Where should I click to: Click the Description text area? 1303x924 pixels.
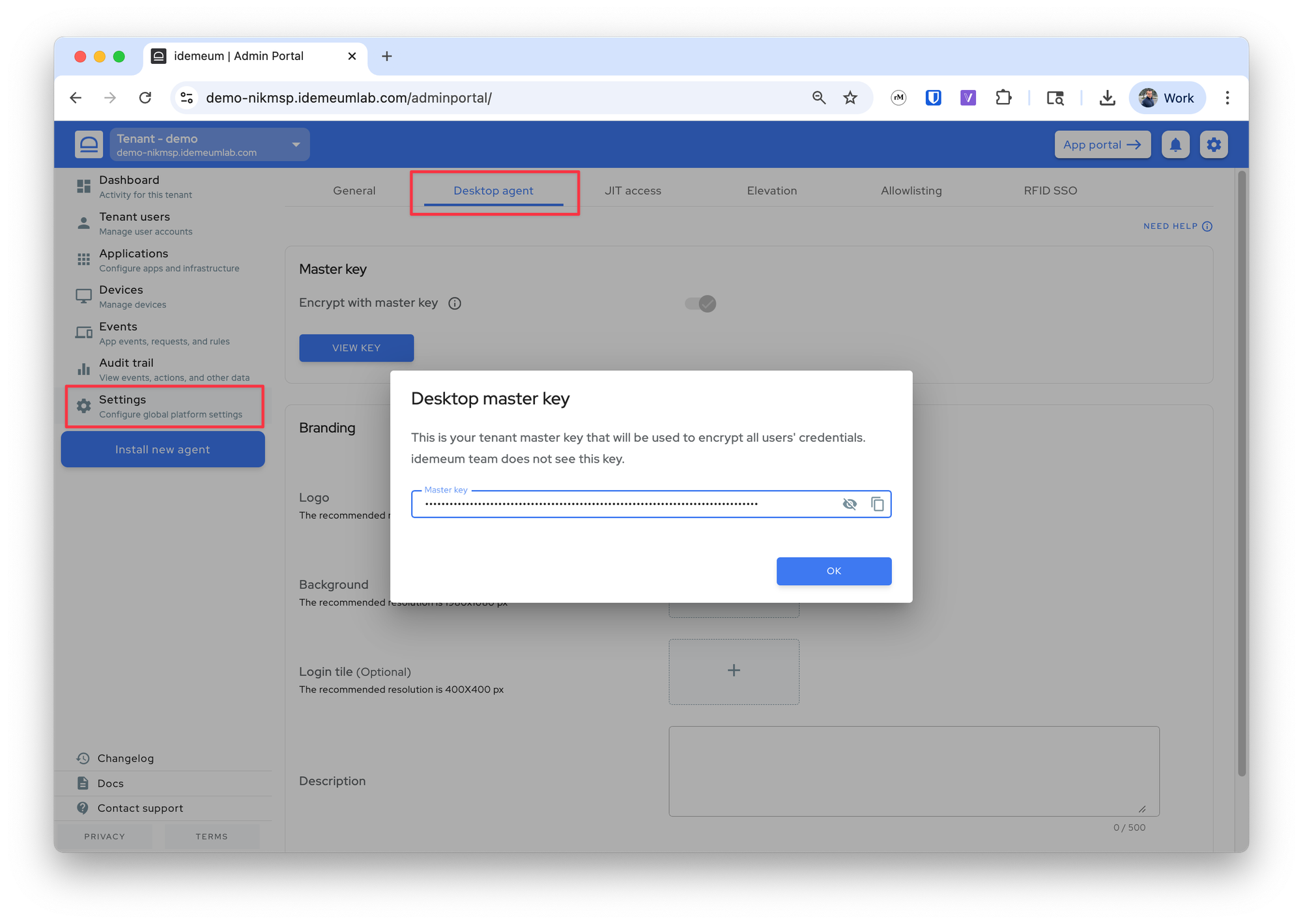point(913,772)
